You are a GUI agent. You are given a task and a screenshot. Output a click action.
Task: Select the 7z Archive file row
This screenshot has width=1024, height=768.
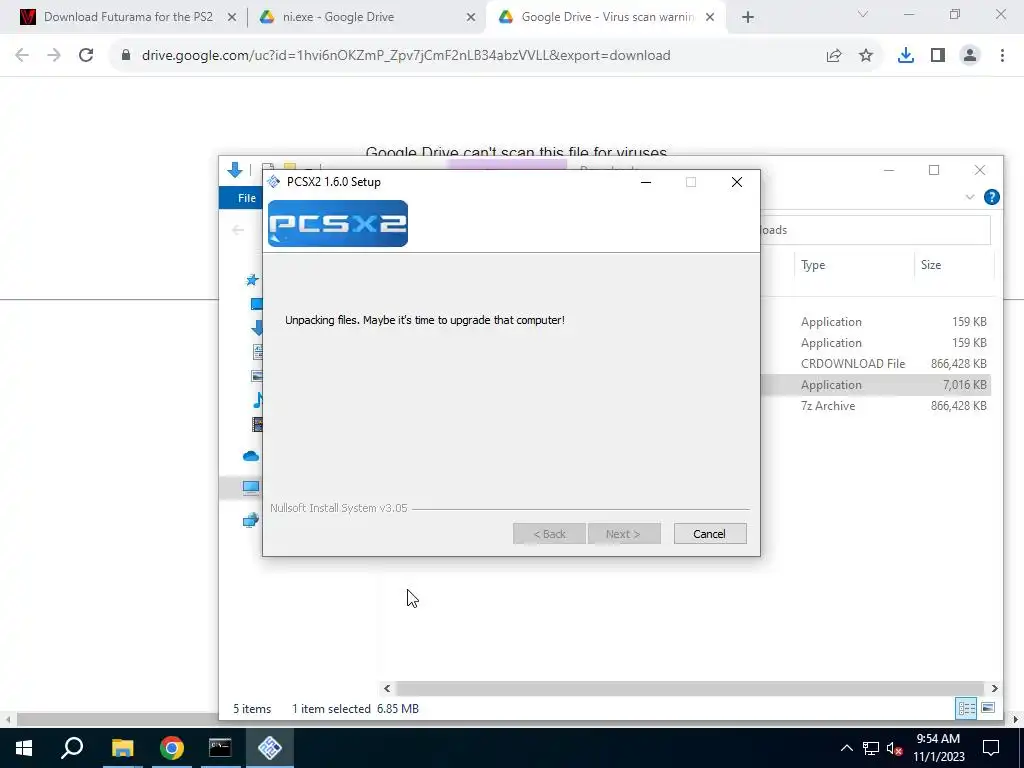click(876, 406)
